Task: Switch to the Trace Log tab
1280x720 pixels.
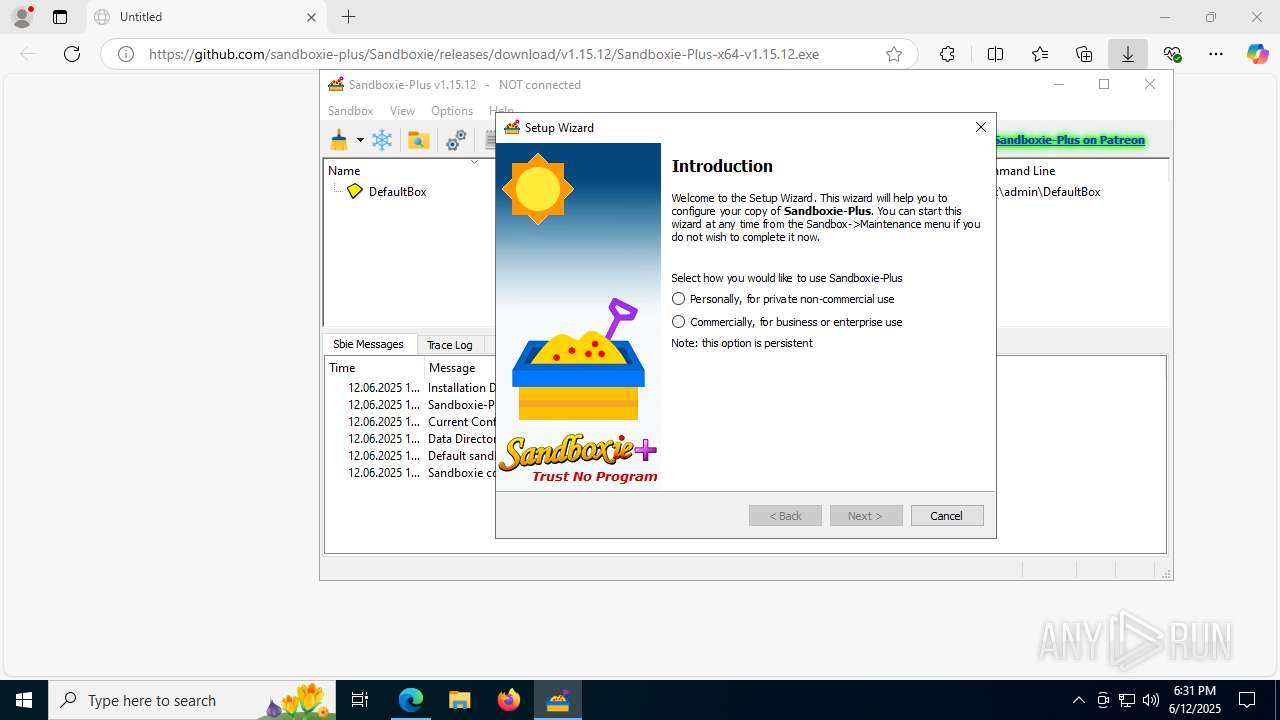Action: pyautogui.click(x=449, y=345)
